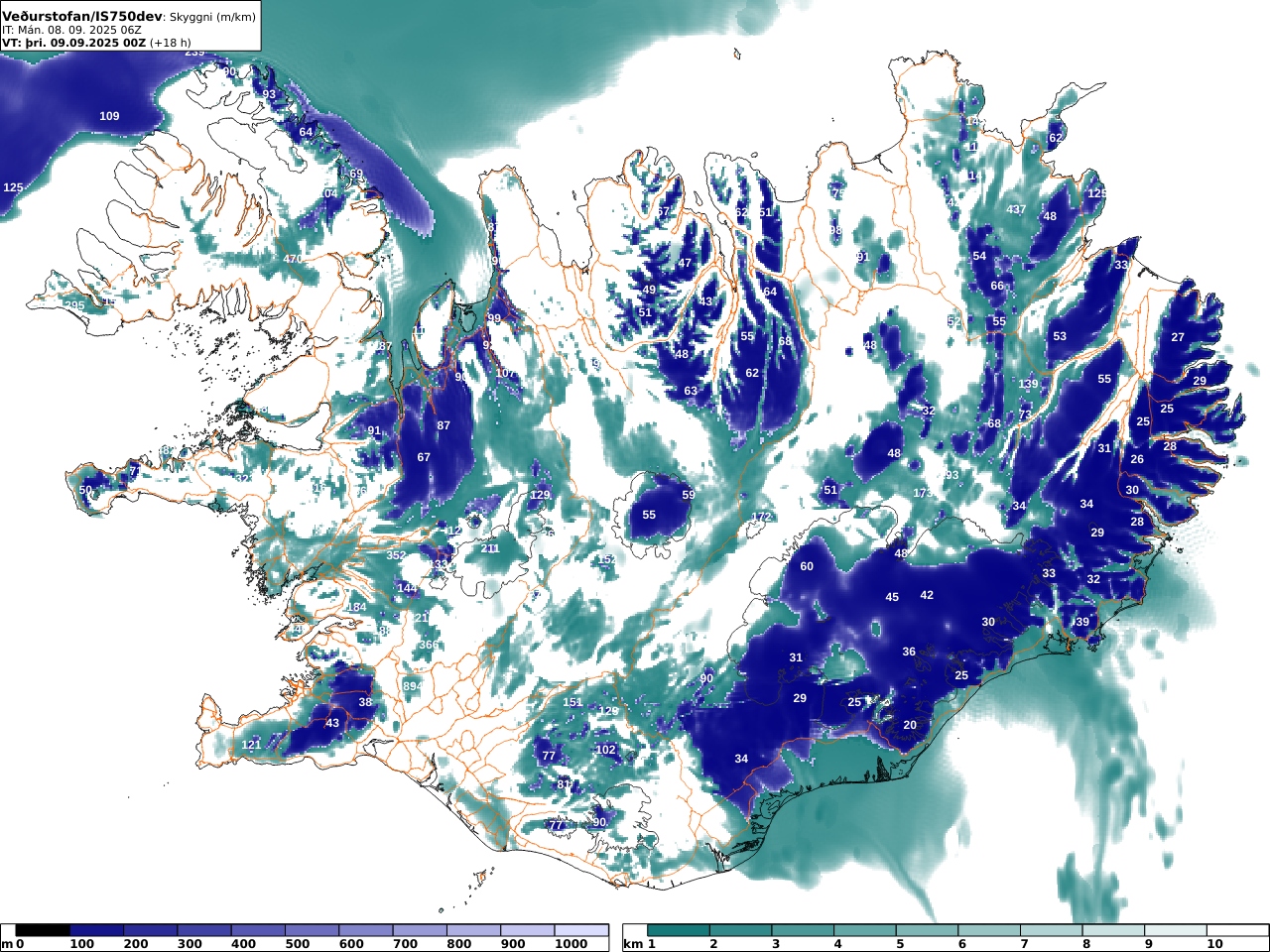1270x952 pixels.
Task: Click the map value 437 in the northeast
Action: (x=1016, y=209)
